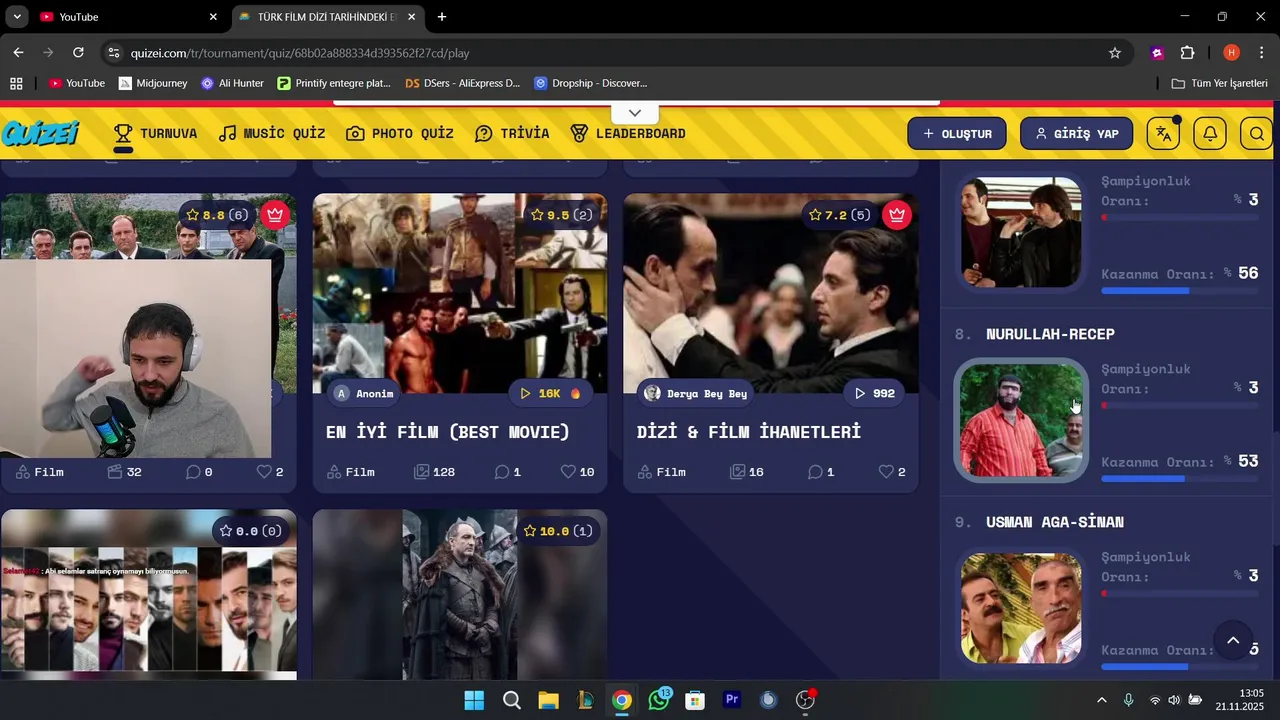Click author Derya Bey Bey
The width and height of the screenshot is (1280, 720).
click(696, 393)
